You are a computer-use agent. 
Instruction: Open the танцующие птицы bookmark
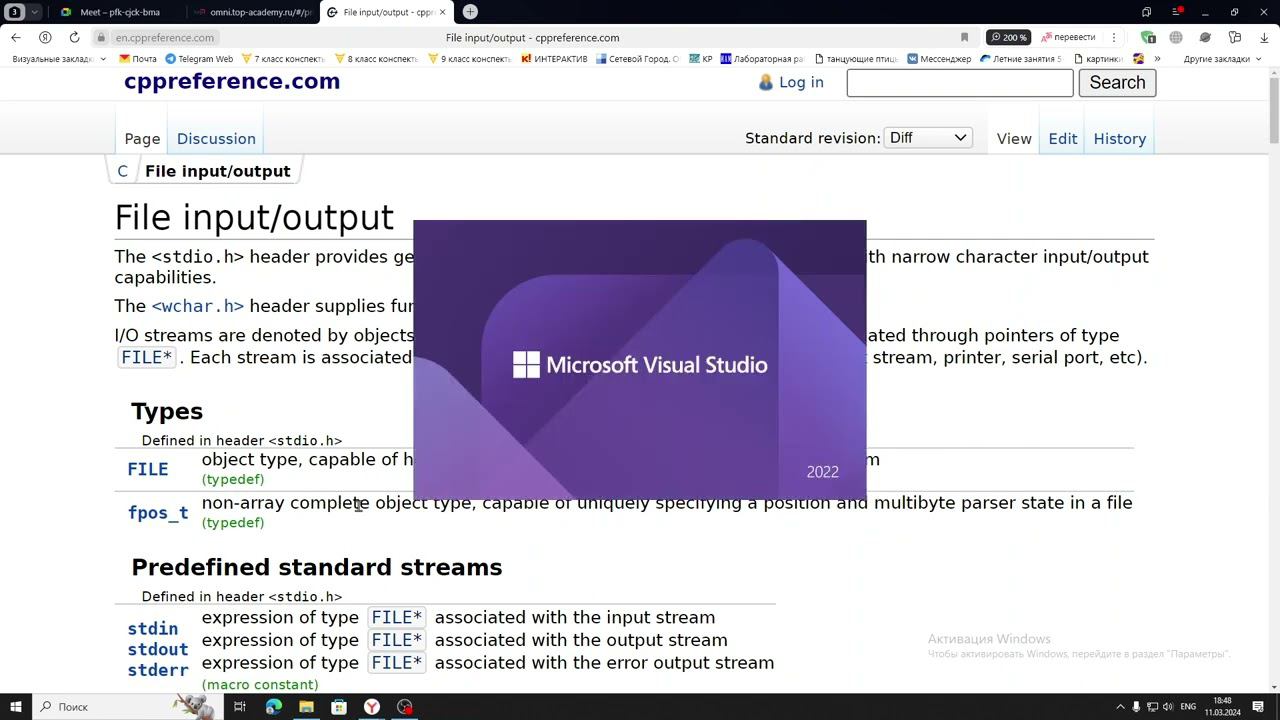point(855,59)
